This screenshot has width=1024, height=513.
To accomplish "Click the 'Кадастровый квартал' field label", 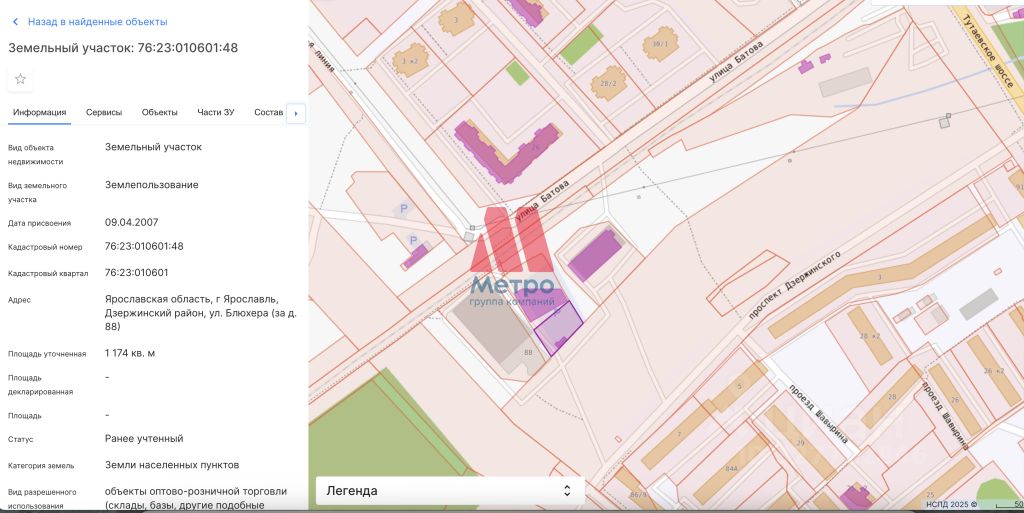I will coord(48,273).
